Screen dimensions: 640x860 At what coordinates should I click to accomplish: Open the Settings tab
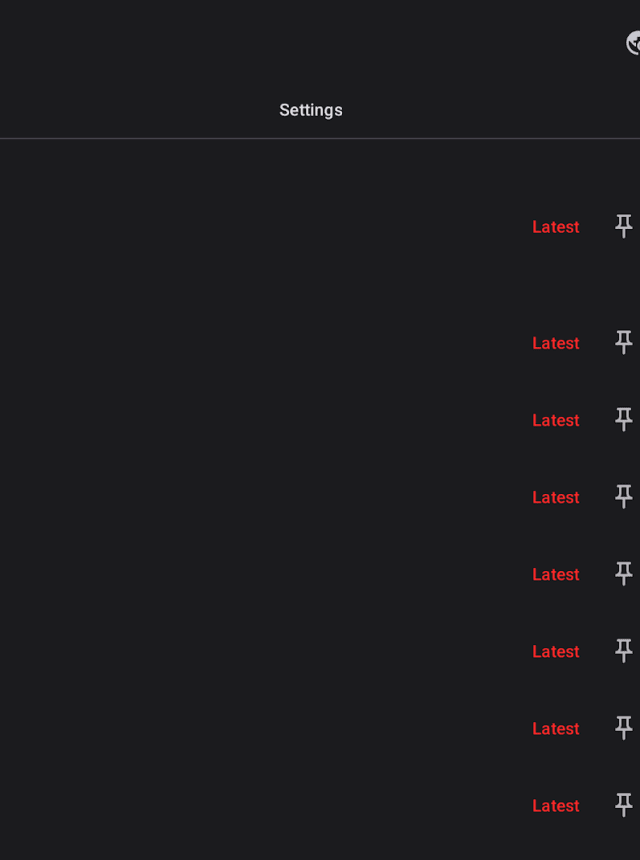point(310,110)
